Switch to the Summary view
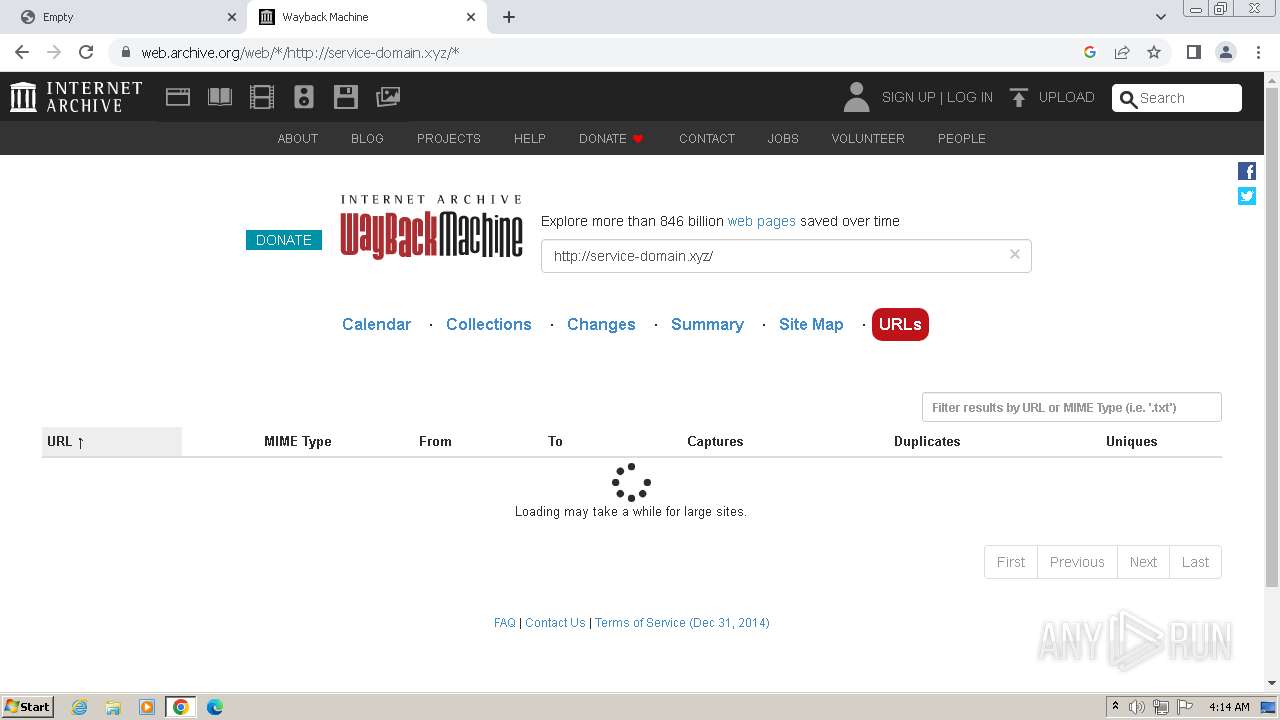Image resolution: width=1280 pixels, height=720 pixels. [707, 324]
